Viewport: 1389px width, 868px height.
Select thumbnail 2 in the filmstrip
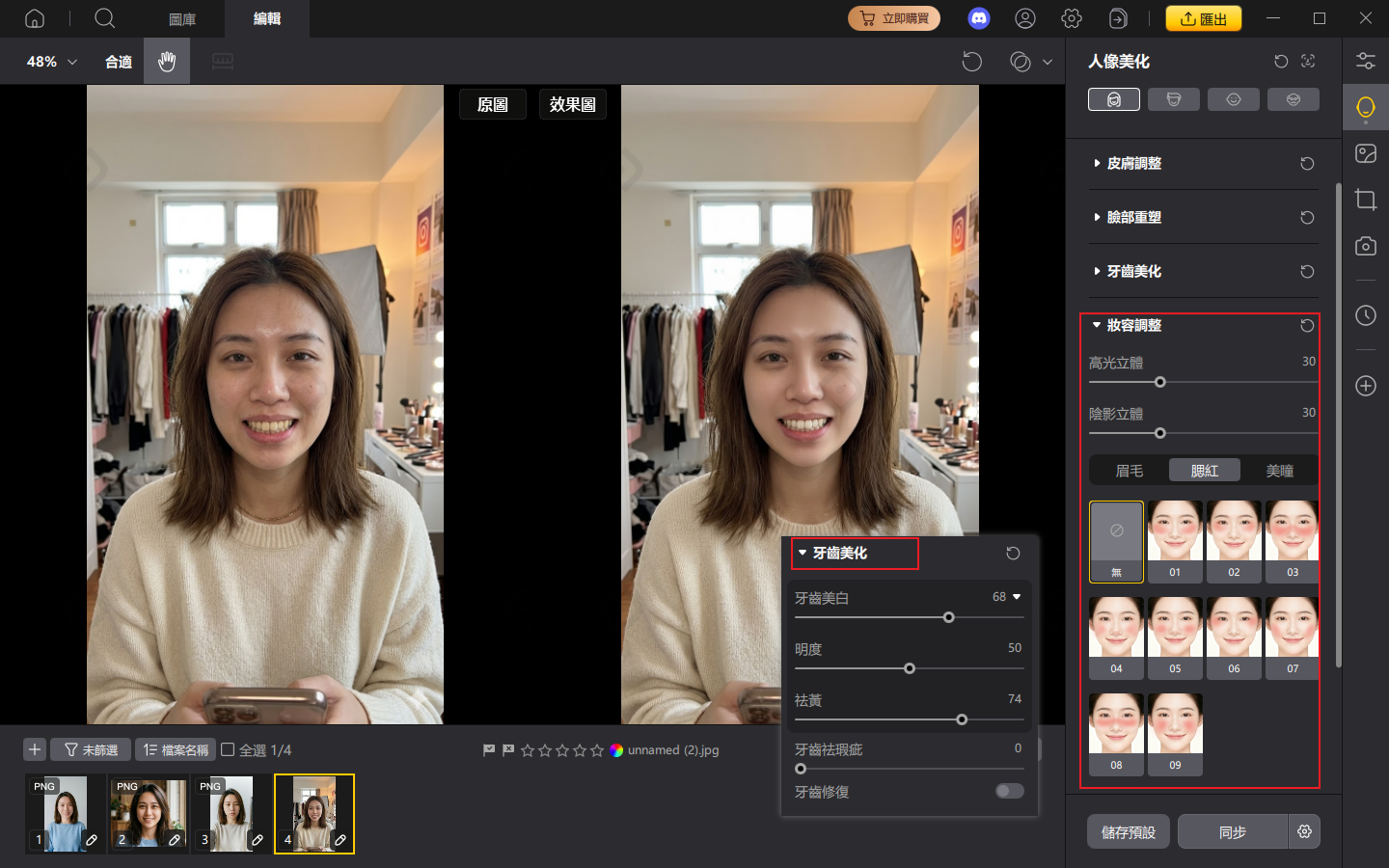click(149, 813)
